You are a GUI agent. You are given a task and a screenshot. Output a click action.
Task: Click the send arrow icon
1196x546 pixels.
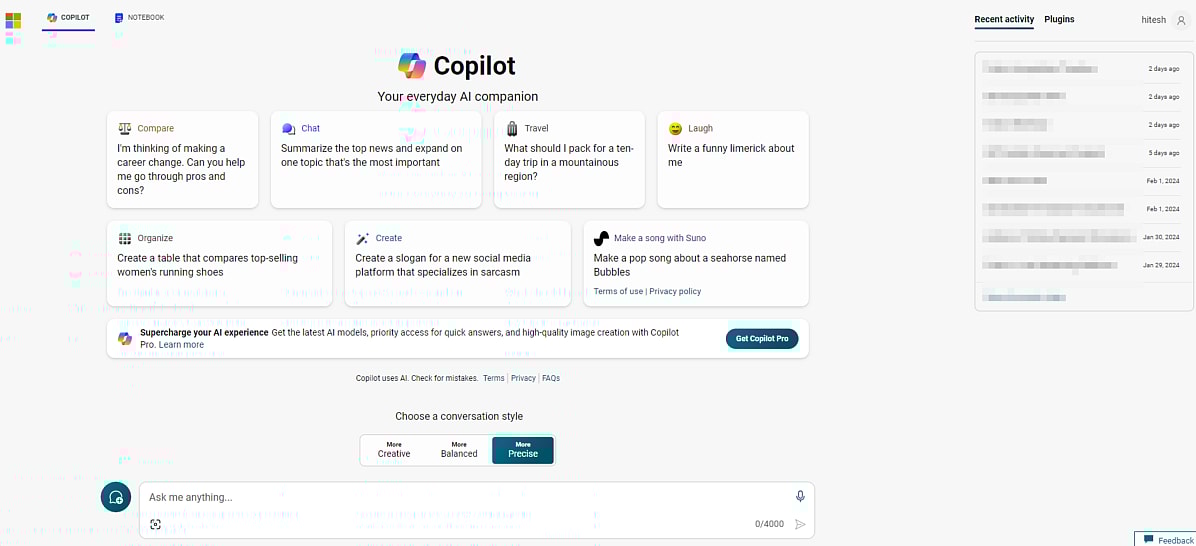pos(800,524)
